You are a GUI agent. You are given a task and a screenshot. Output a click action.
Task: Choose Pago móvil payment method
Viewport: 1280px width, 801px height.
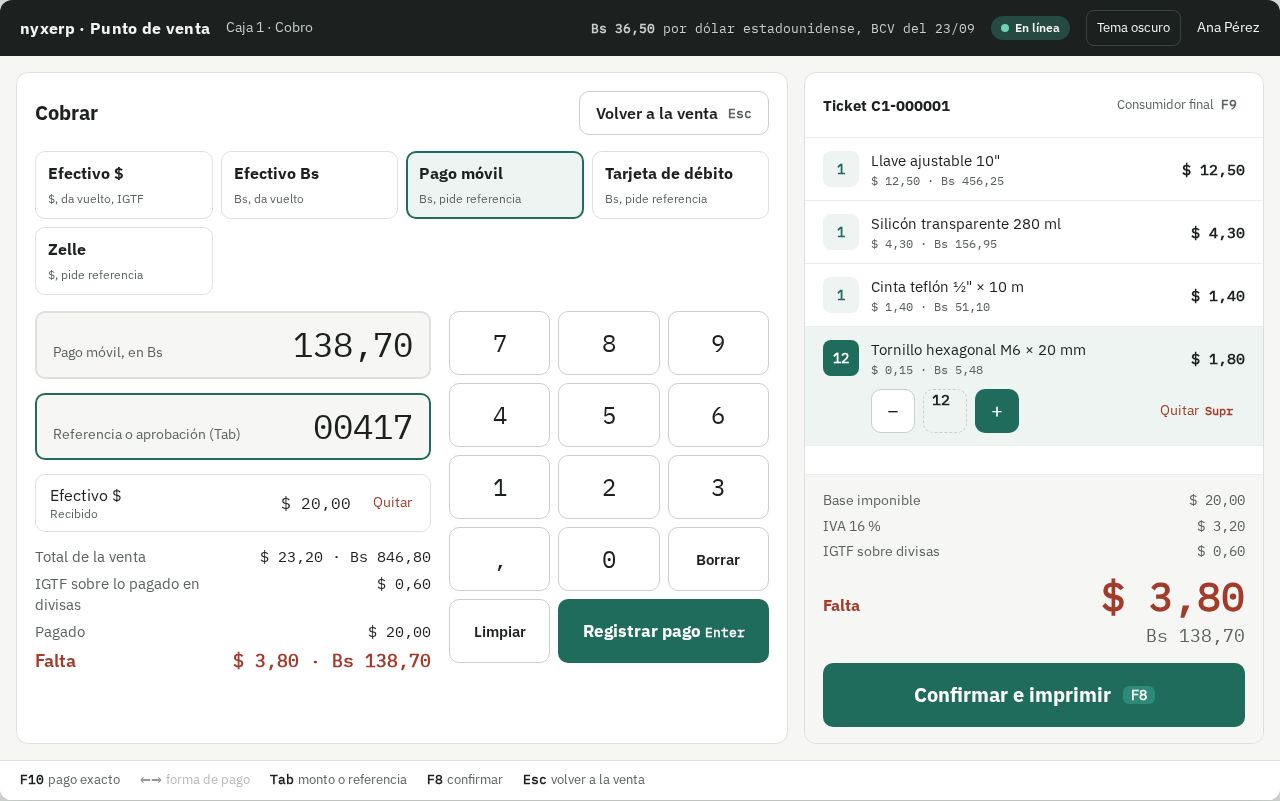click(495, 185)
